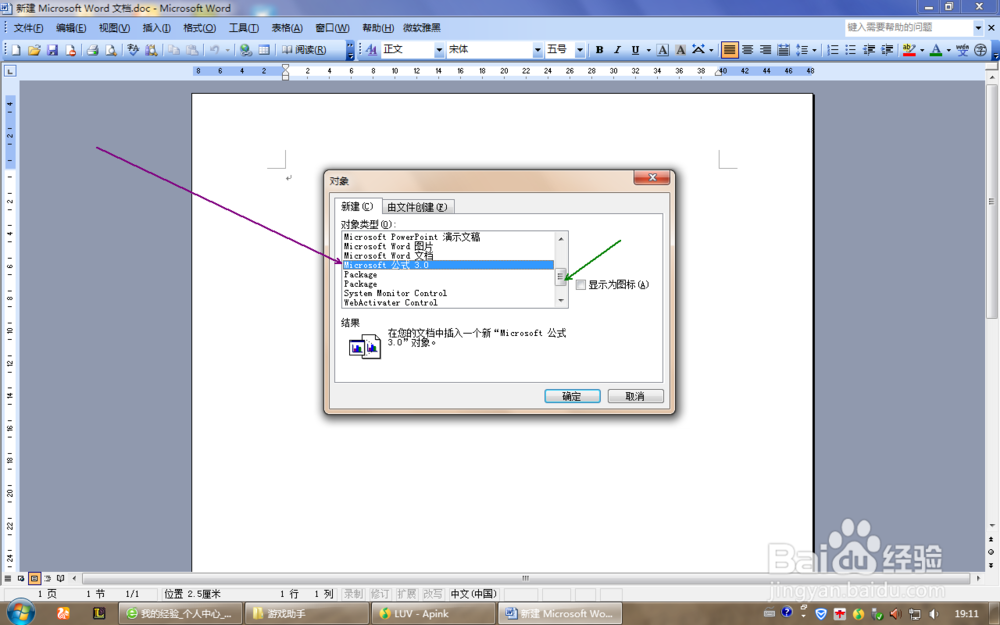This screenshot has width=1000, height=625.
Task: Open a file with the folder icon
Action: (34, 50)
